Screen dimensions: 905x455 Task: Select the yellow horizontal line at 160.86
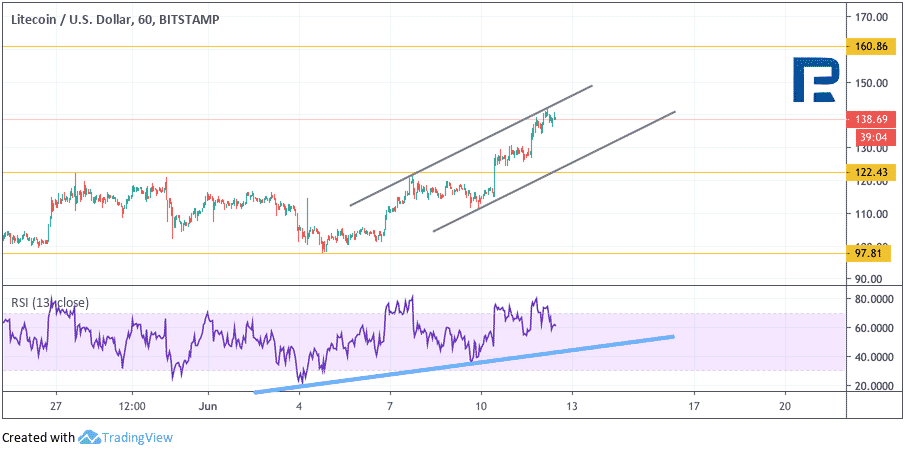424,46
